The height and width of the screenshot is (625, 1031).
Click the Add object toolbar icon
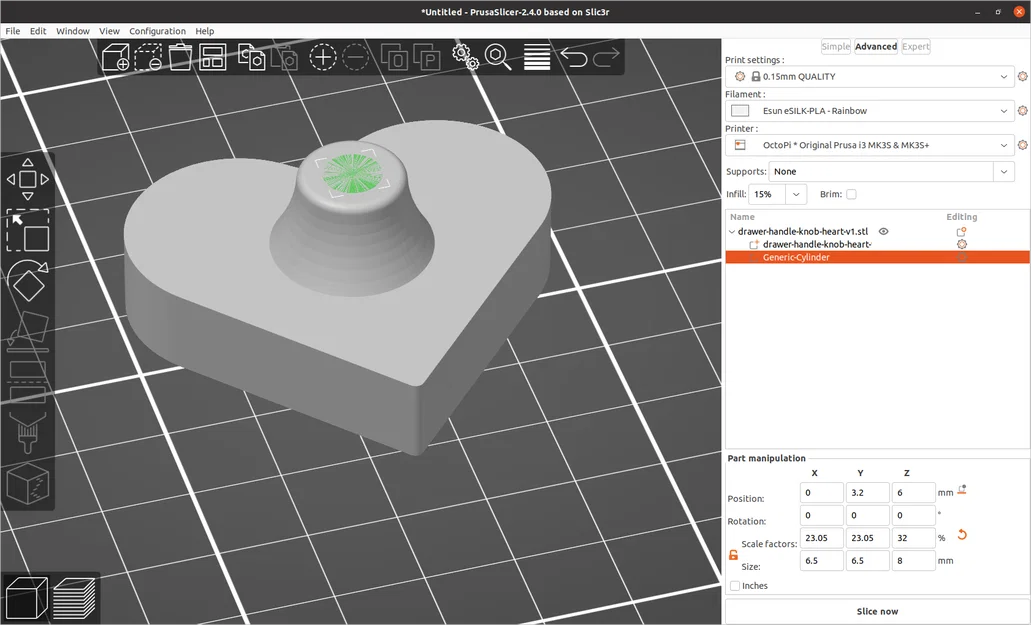tap(116, 57)
